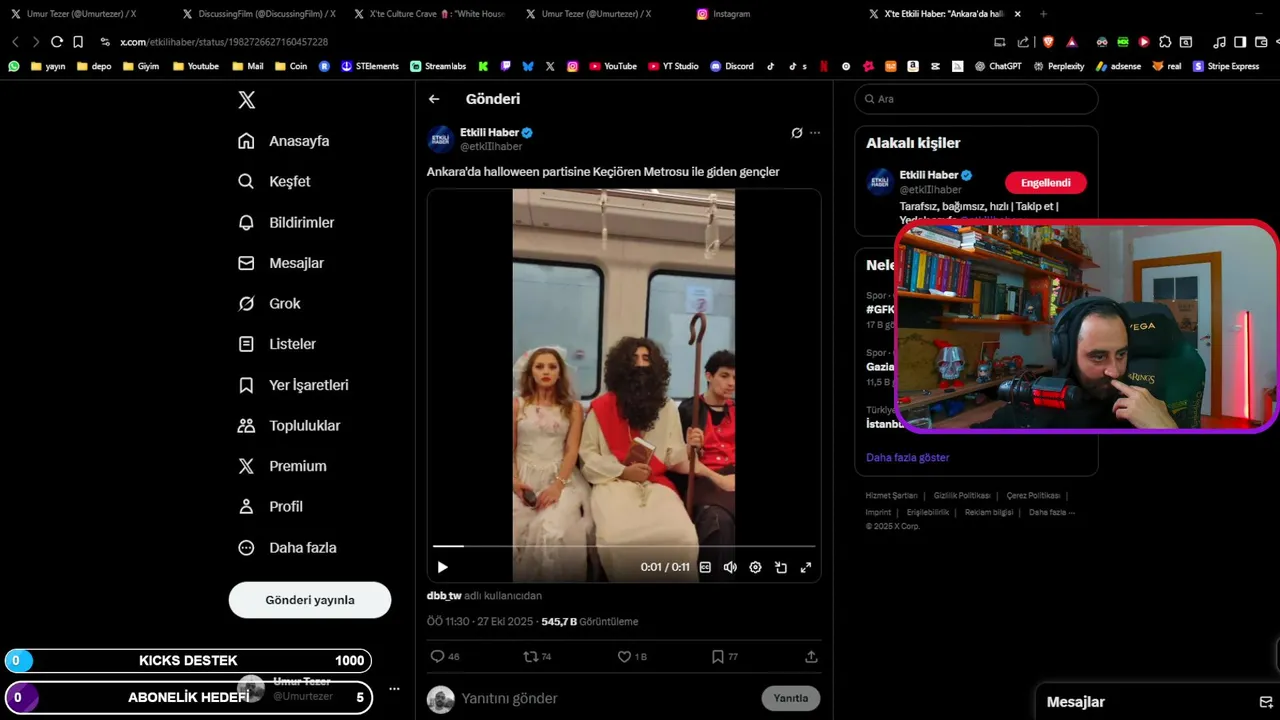The height and width of the screenshot is (720, 1280).
Task: Open the Discord bookmark
Action: pos(732,66)
